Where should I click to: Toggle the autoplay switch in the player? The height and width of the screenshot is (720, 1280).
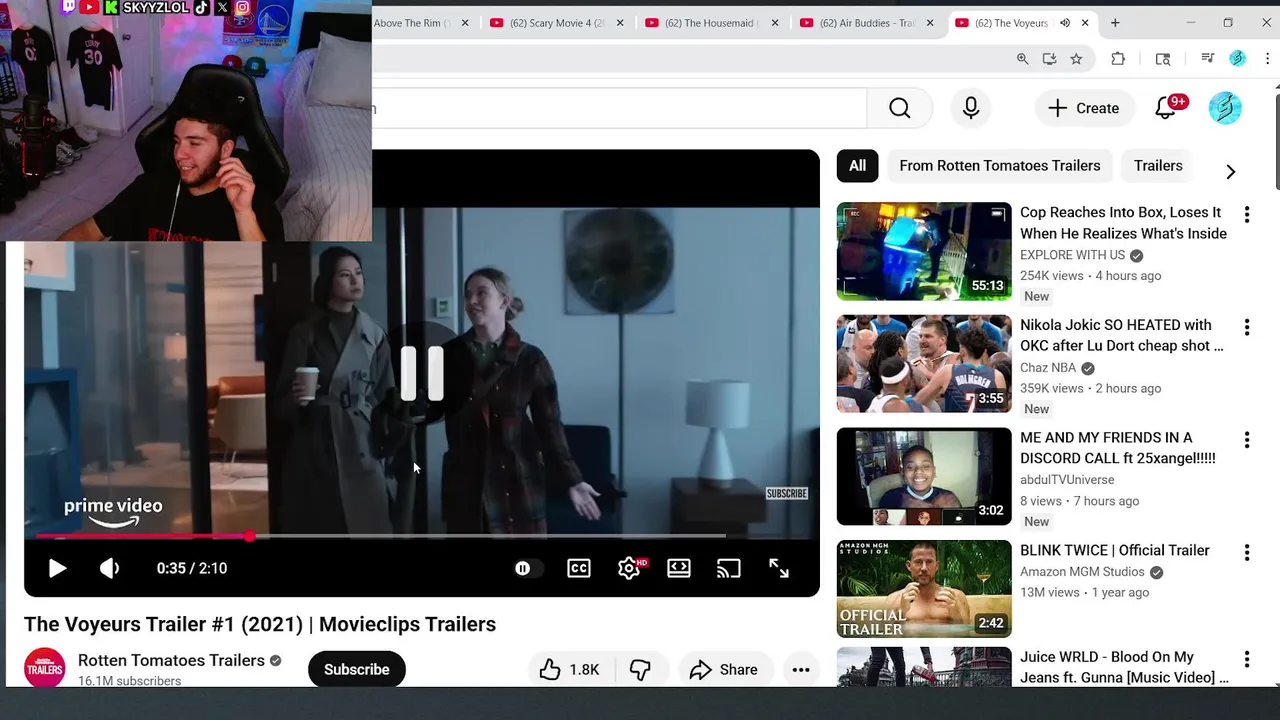pyautogui.click(x=528, y=568)
